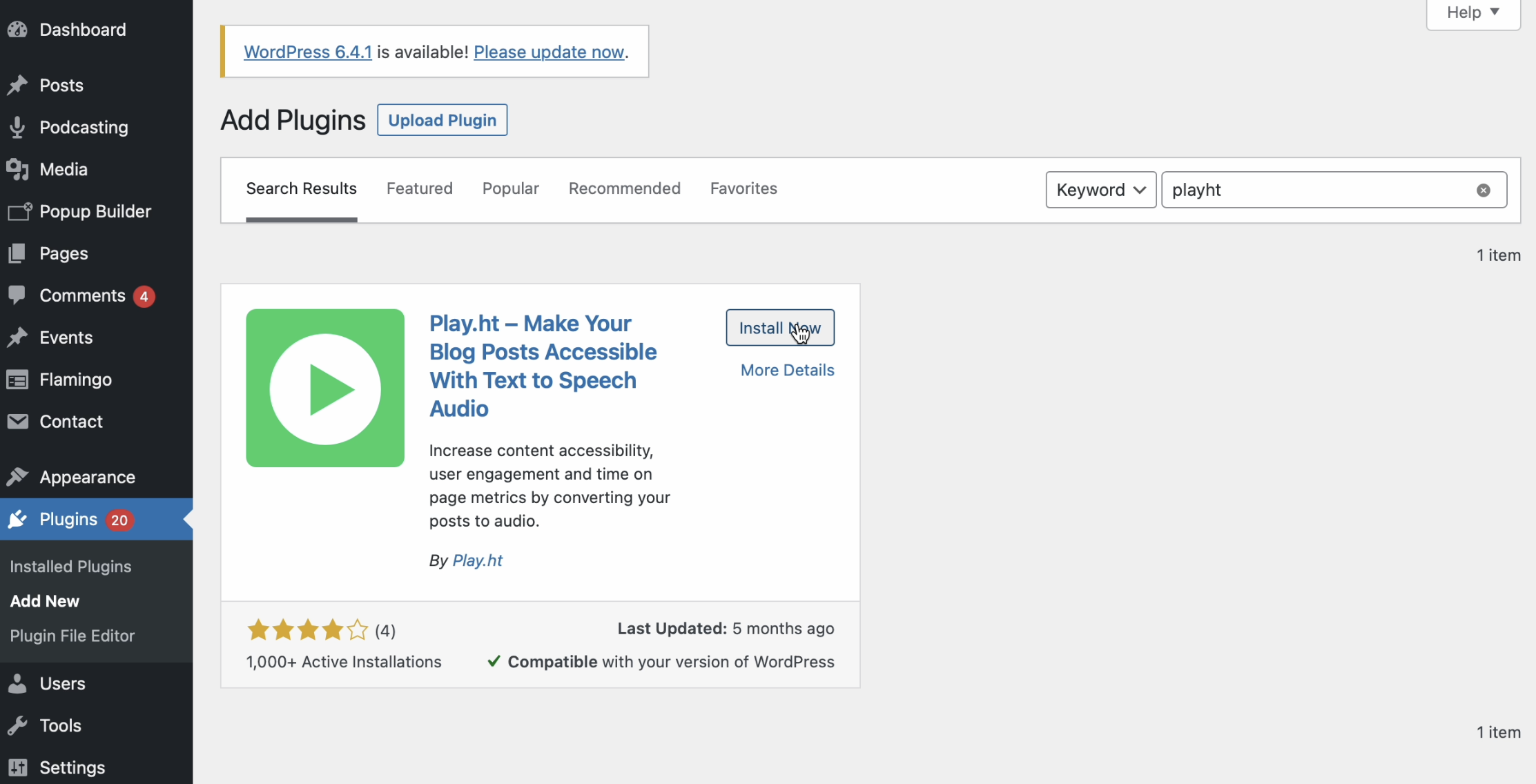This screenshot has height=784, width=1536.
Task: Click the Appearance paintbrush icon
Action: click(17, 477)
